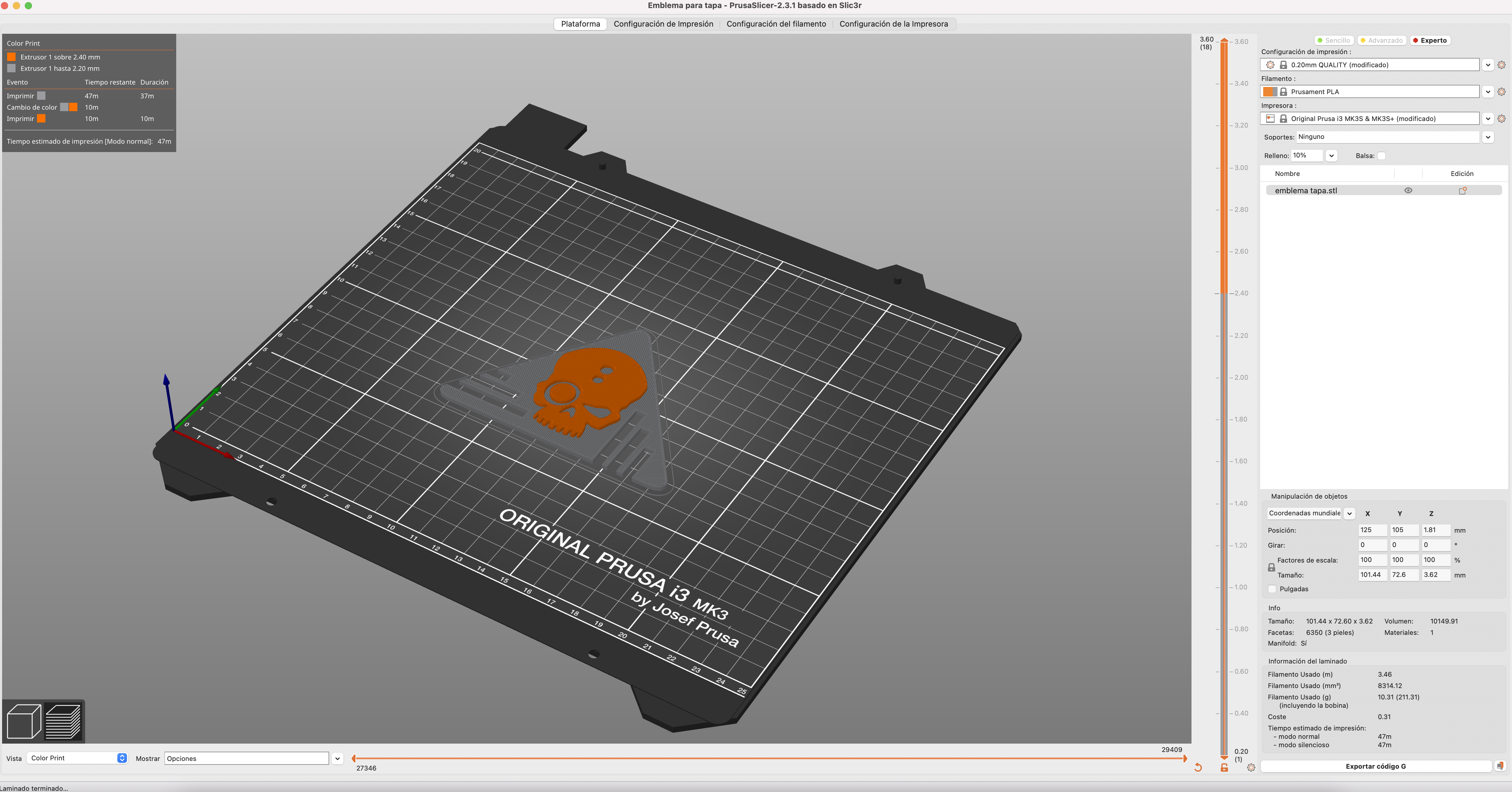Enable the Balsa checkbox
This screenshot has width=1512, height=792.
[x=1381, y=156]
